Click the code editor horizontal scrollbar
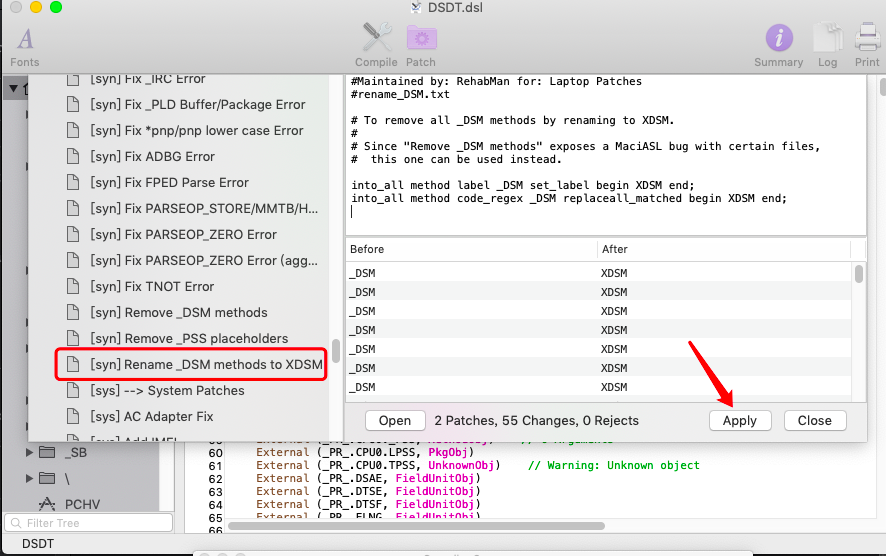The image size is (886, 556). [416, 526]
